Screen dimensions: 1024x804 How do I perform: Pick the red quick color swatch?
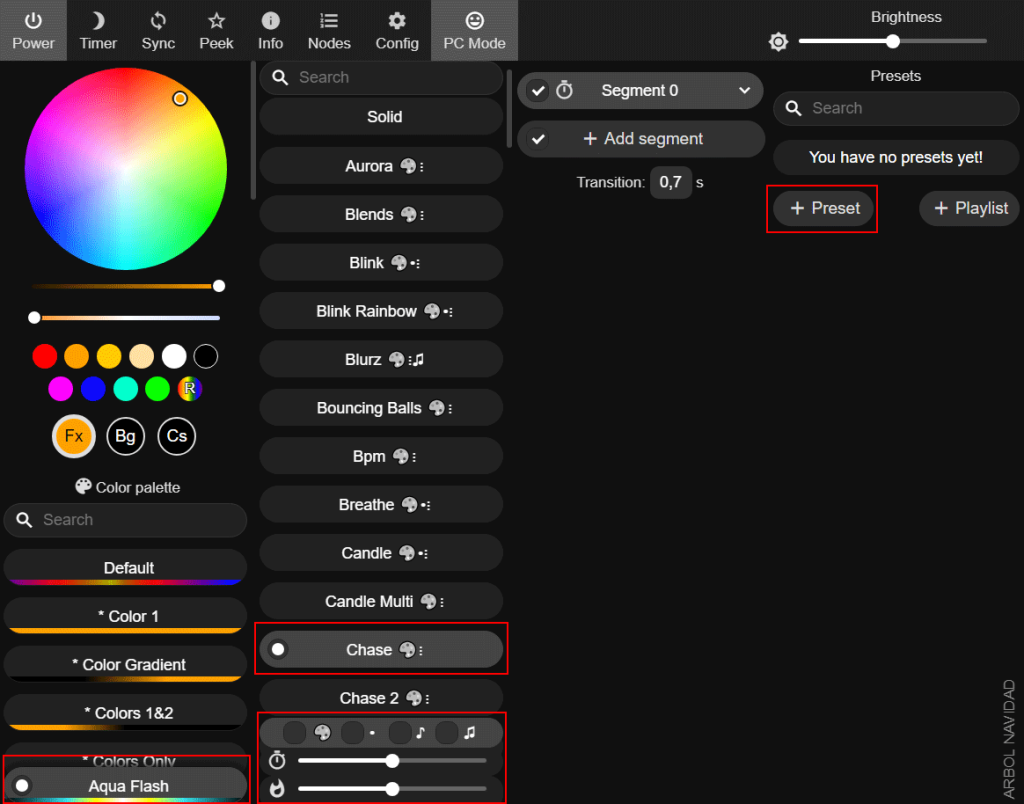tap(44, 356)
